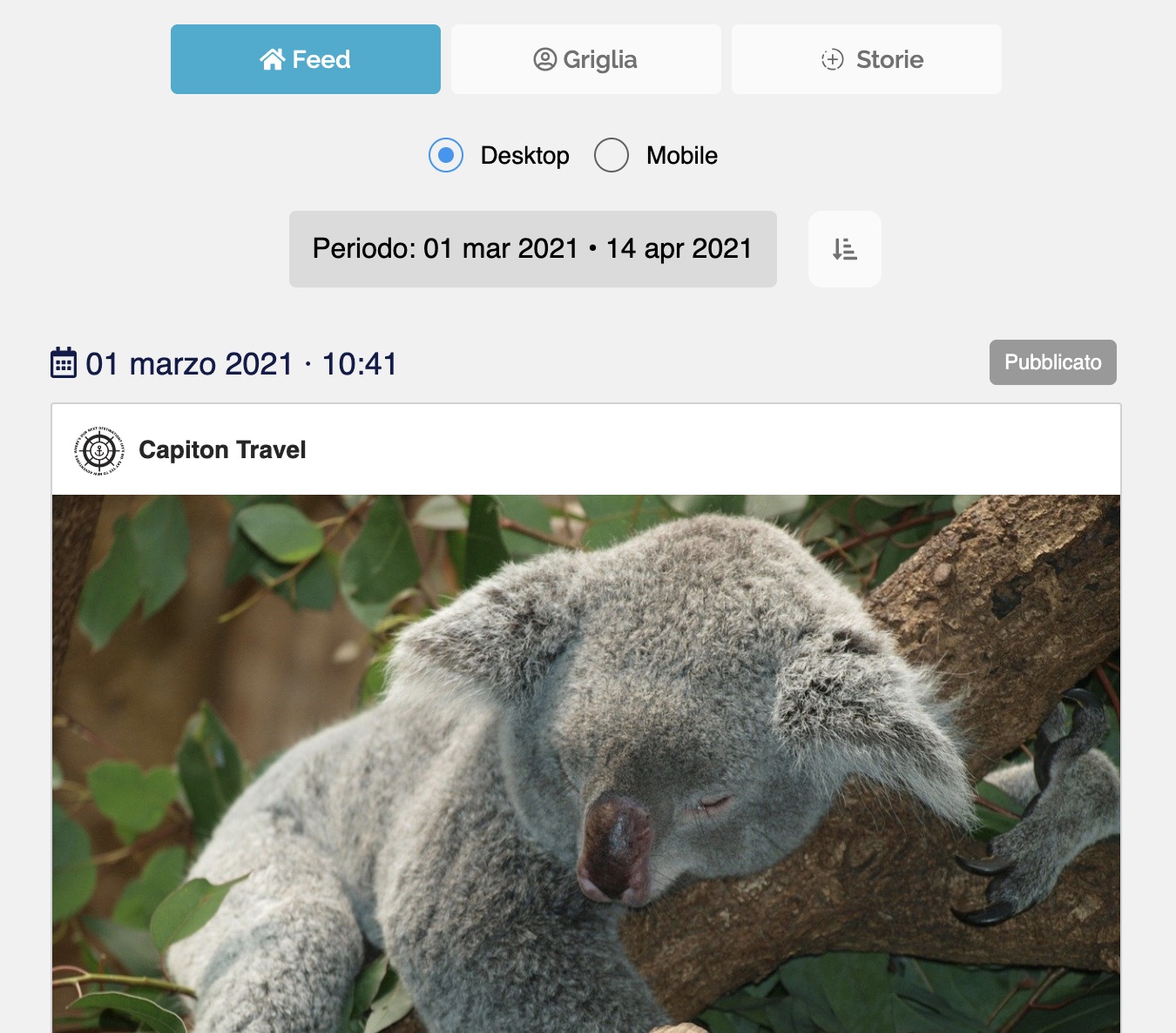Click the user circle icon beside Griglia
Screen dimensions: 1176x1033
coord(545,59)
